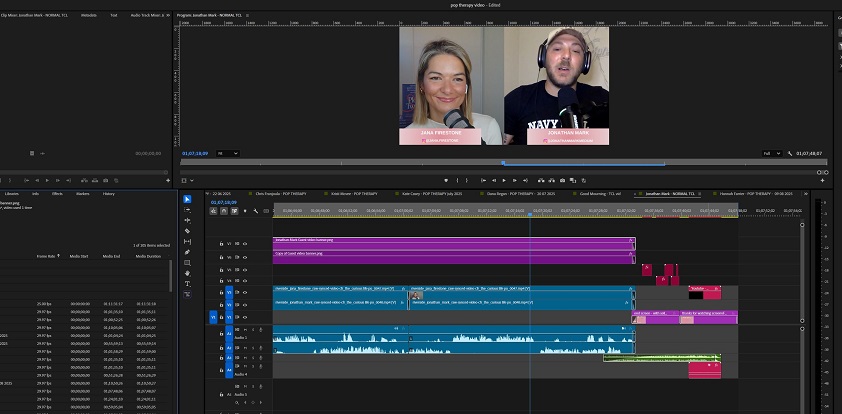Viewport: 842px width, 414px height.
Task: Select the Jonathan Mark Guest video banner clip
Action: point(454,243)
